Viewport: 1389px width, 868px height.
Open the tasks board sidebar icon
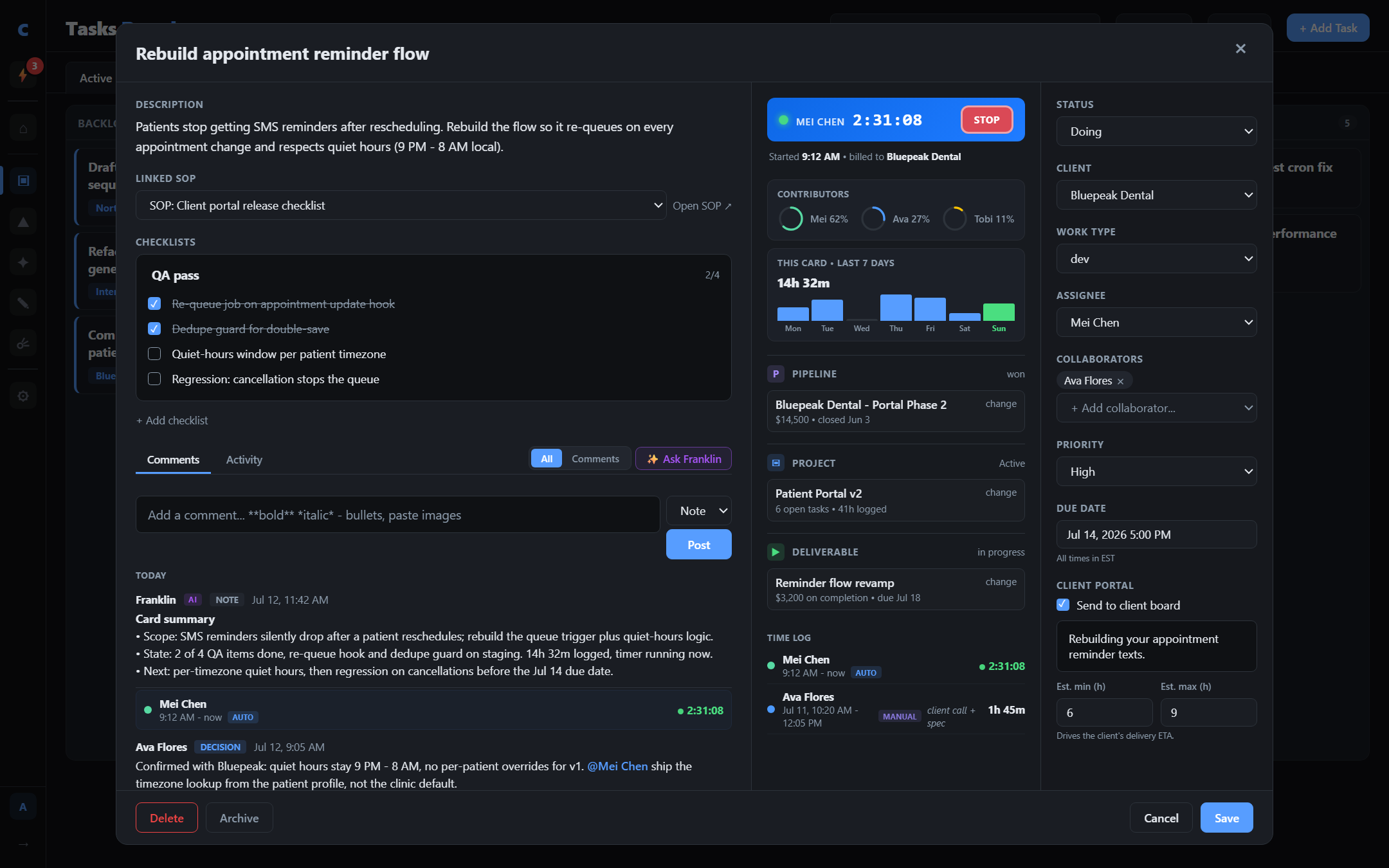[x=23, y=181]
